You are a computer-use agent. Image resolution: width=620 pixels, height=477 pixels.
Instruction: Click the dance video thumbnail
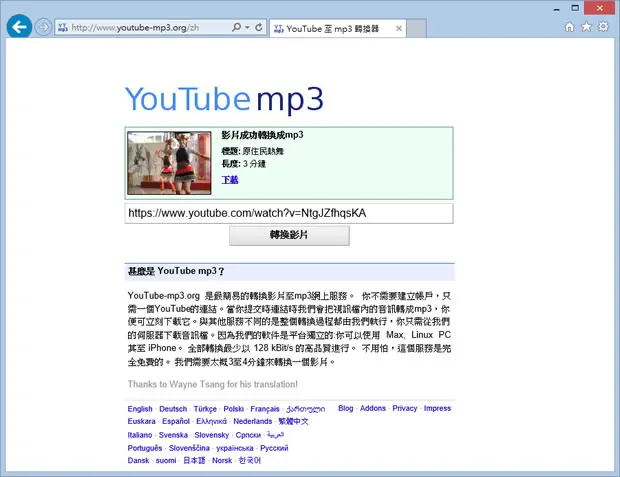[x=169, y=163]
